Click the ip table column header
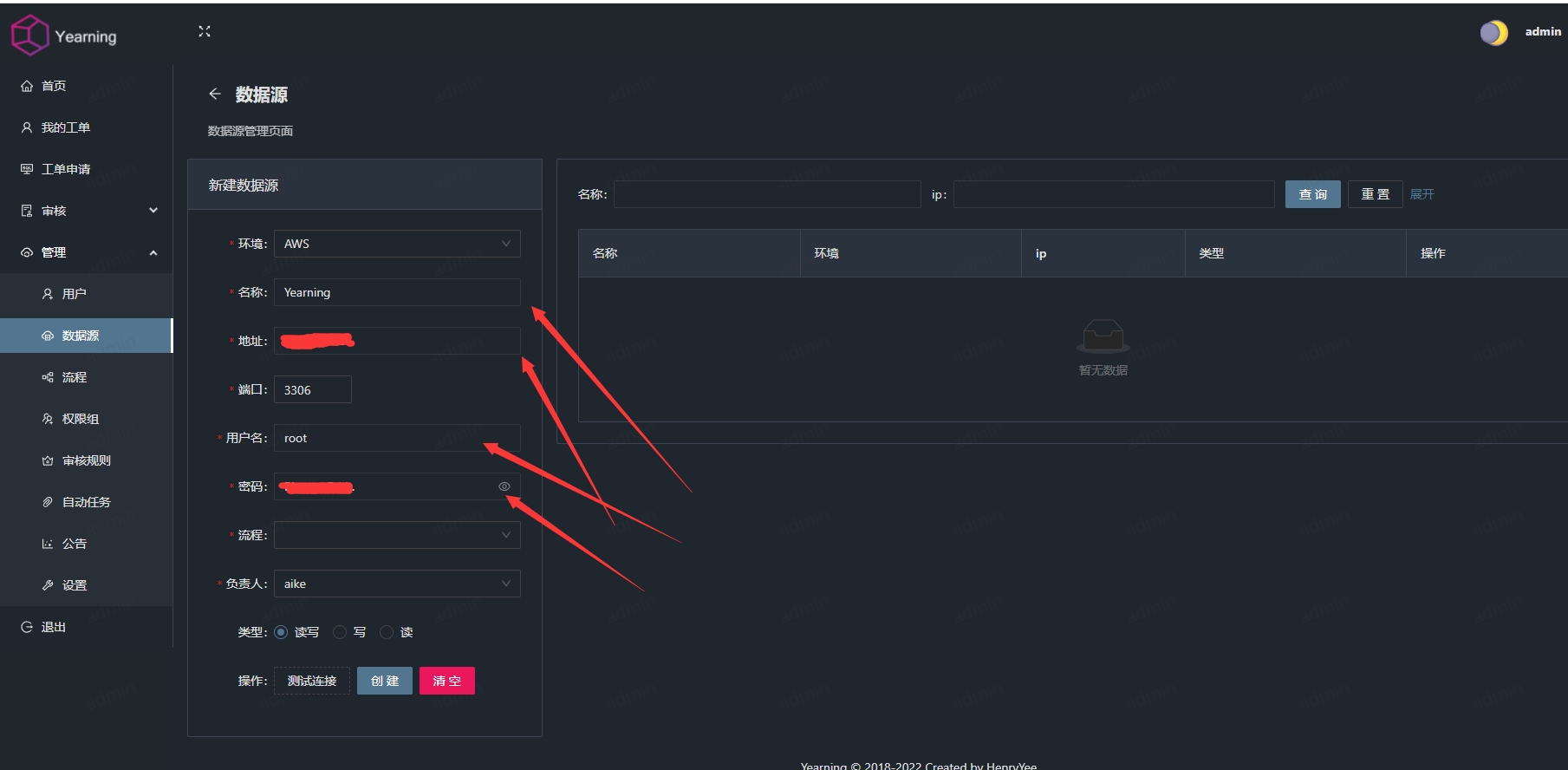This screenshot has height=770, width=1568. point(1103,253)
